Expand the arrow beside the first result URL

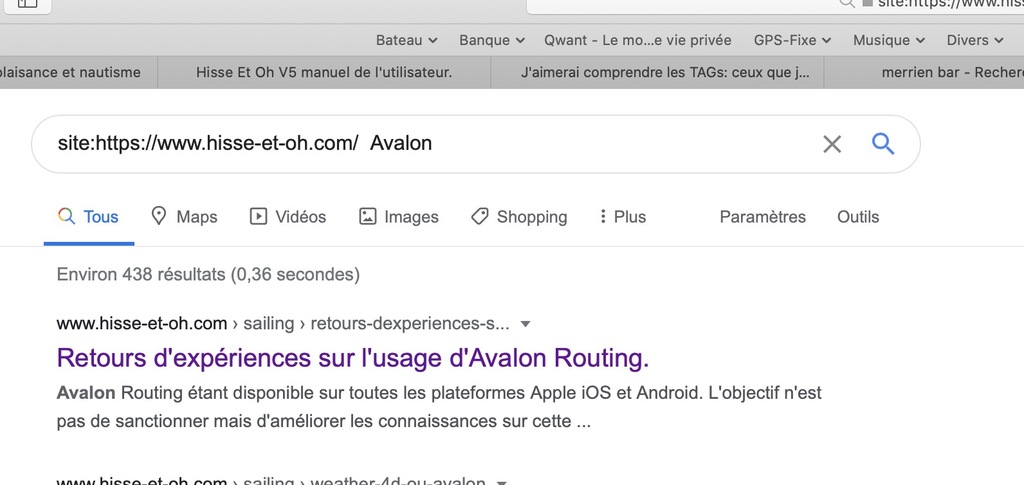(526, 324)
